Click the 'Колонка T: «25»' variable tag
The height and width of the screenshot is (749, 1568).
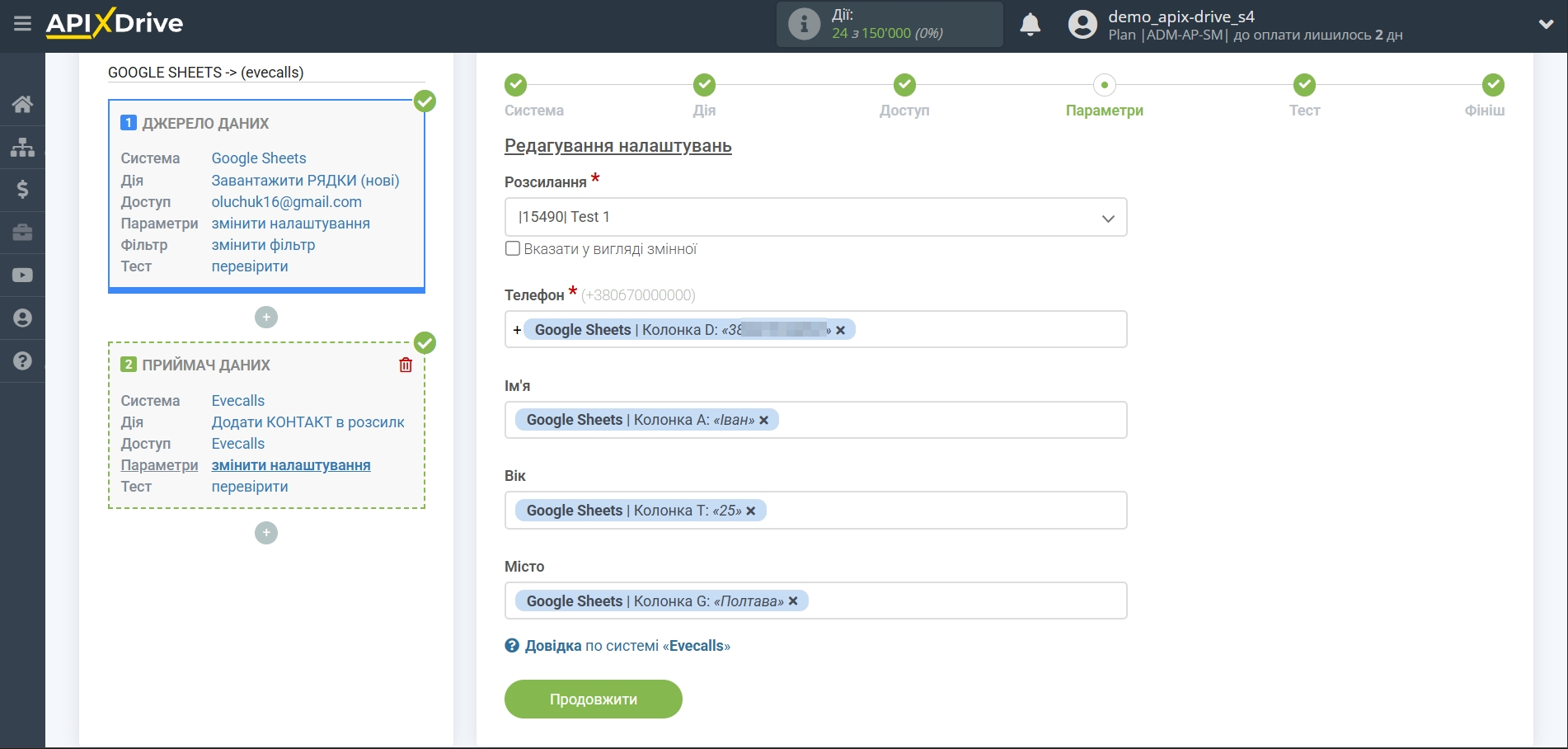641,511
